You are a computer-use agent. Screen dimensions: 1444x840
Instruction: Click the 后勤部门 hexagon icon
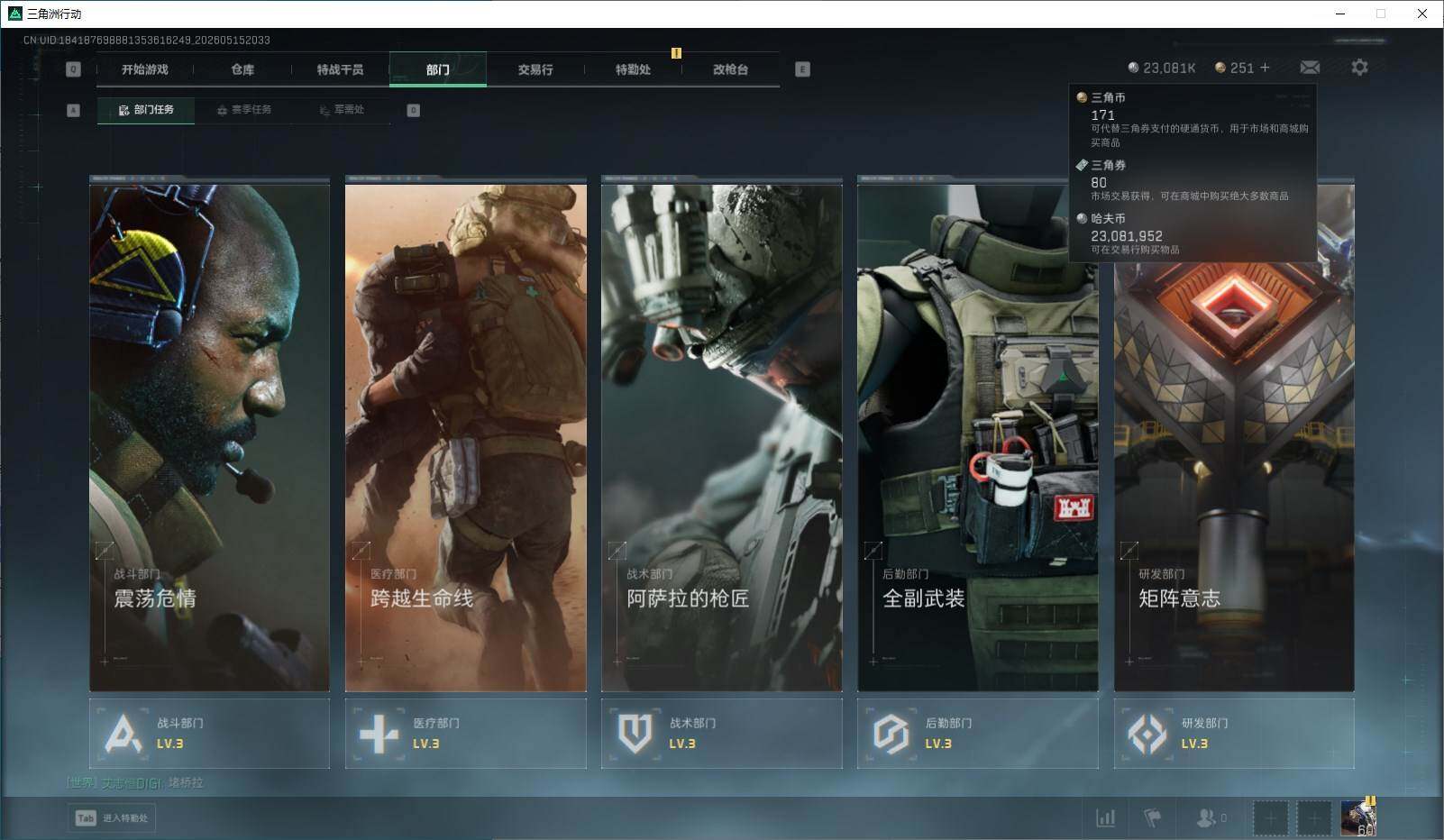(x=891, y=734)
